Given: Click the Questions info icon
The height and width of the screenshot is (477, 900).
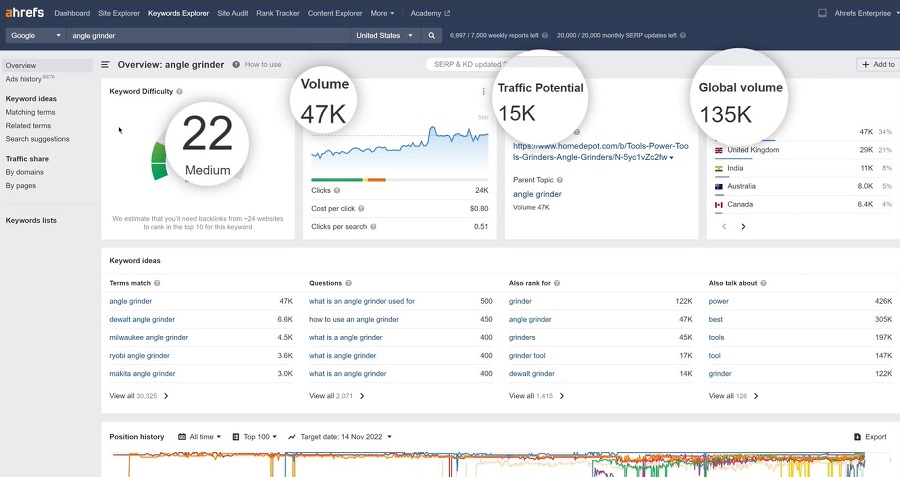Looking at the screenshot, I should [x=348, y=283].
